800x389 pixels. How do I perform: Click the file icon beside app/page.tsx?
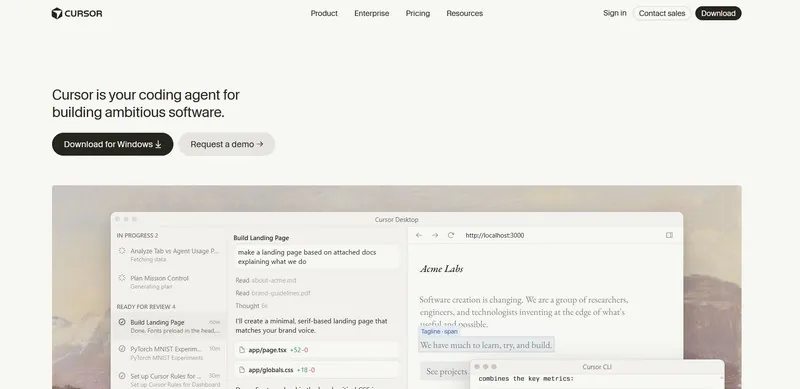pos(242,350)
